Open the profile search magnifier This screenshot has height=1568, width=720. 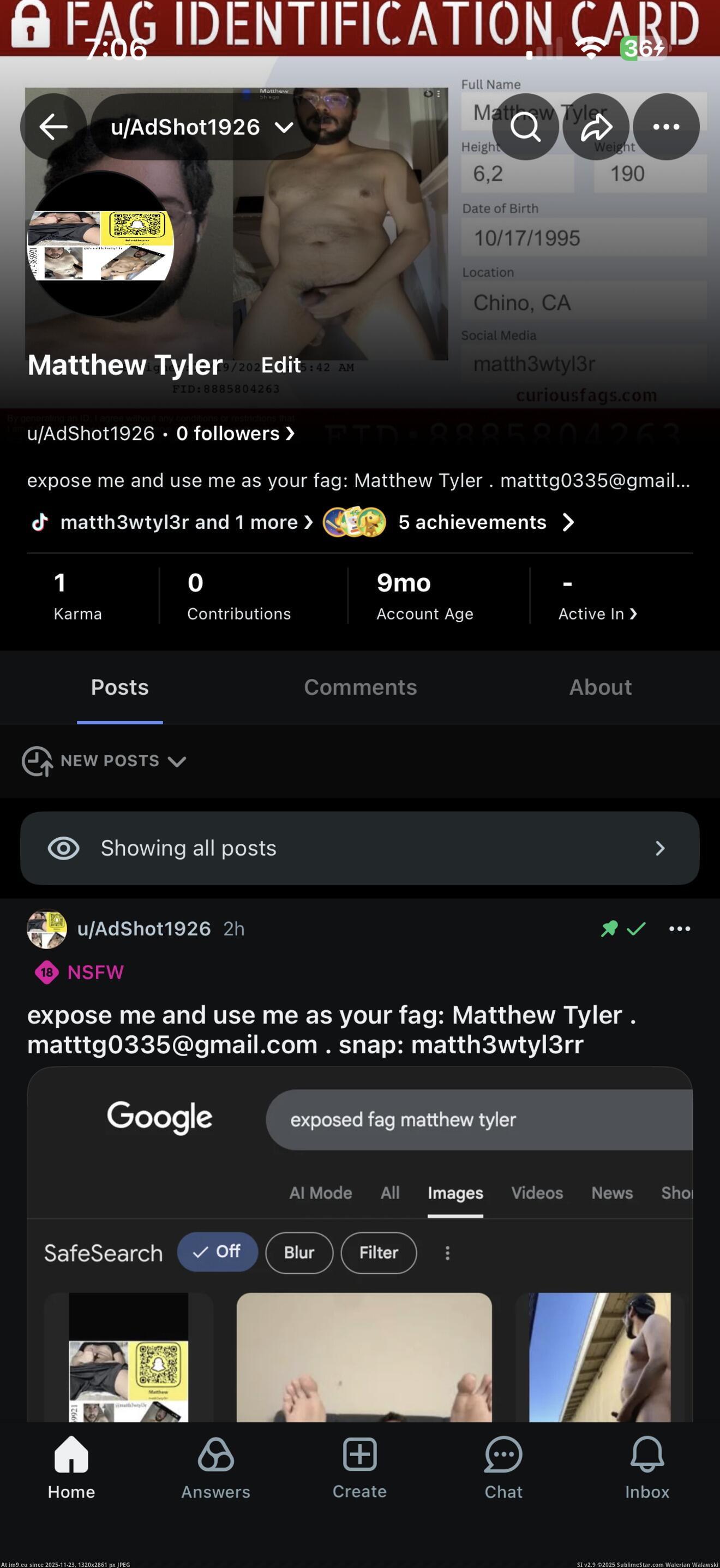tap(525, 127)
